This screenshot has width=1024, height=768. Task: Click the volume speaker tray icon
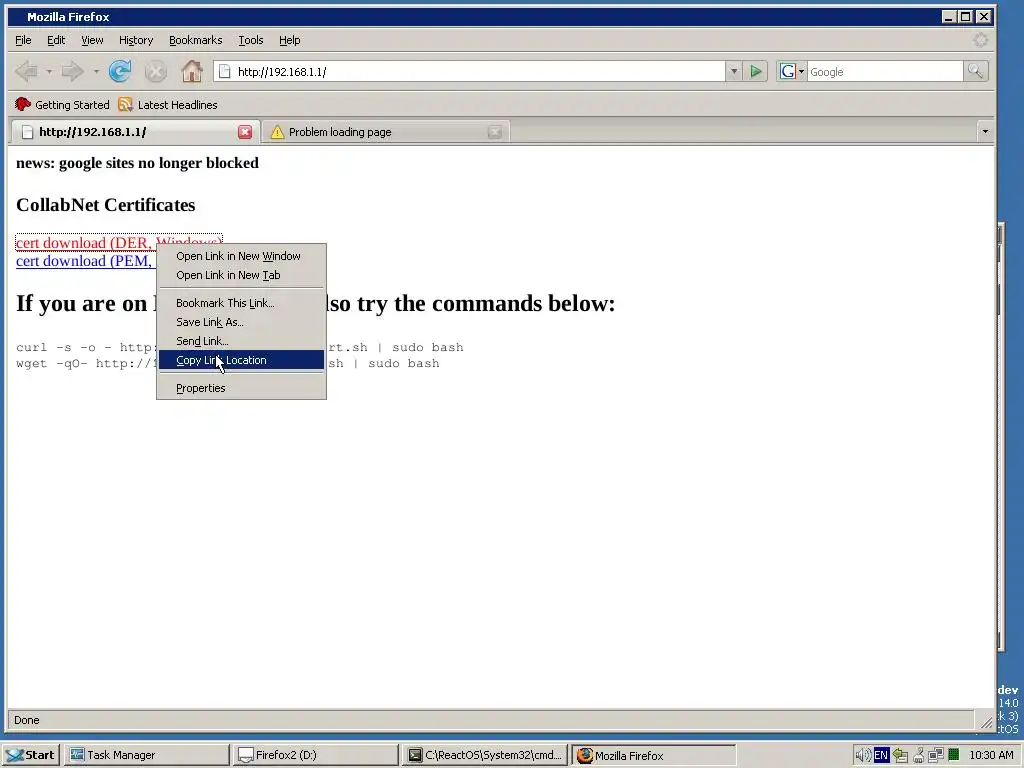coord(863,755)
